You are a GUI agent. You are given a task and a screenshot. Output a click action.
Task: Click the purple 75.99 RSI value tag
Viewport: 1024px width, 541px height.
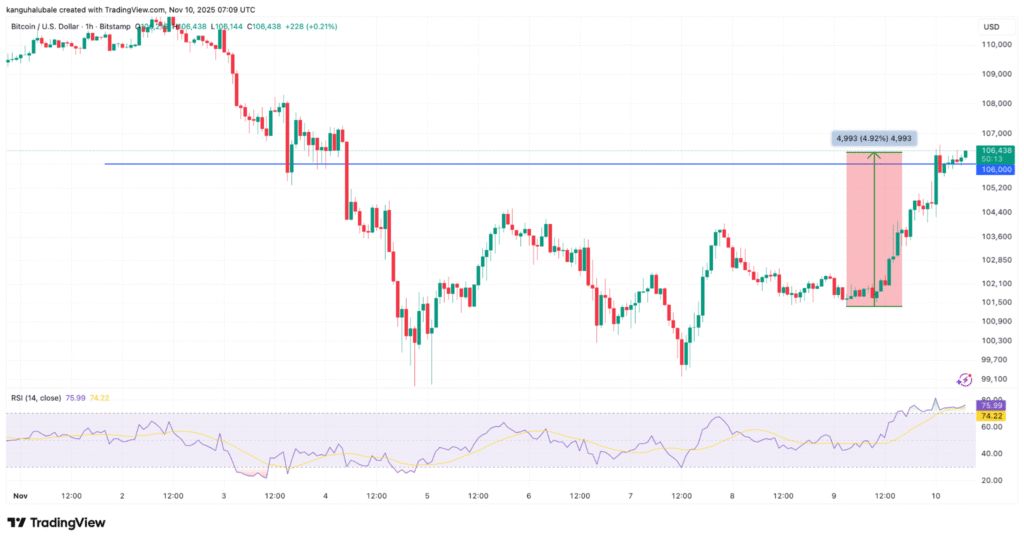click(990, 405)
